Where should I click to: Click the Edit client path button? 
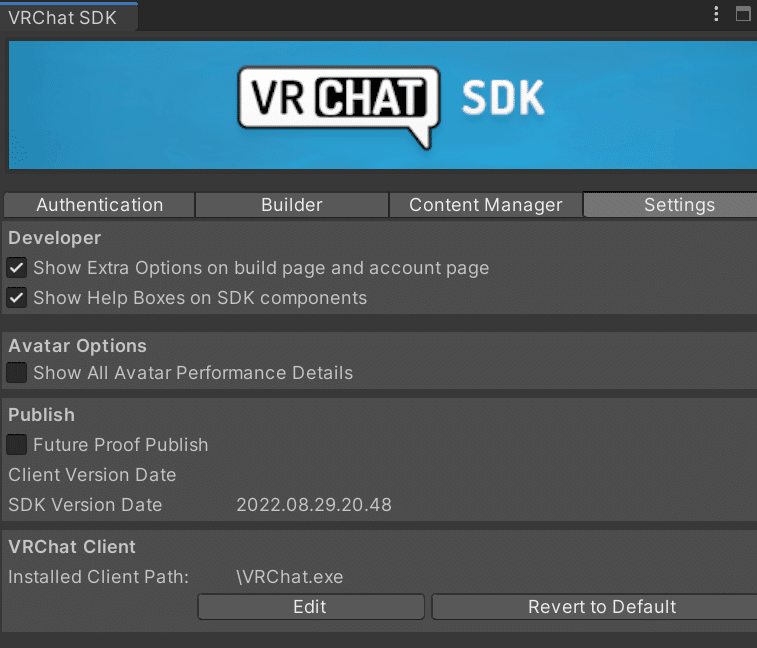pyautogui.click(x=311, y=606)
